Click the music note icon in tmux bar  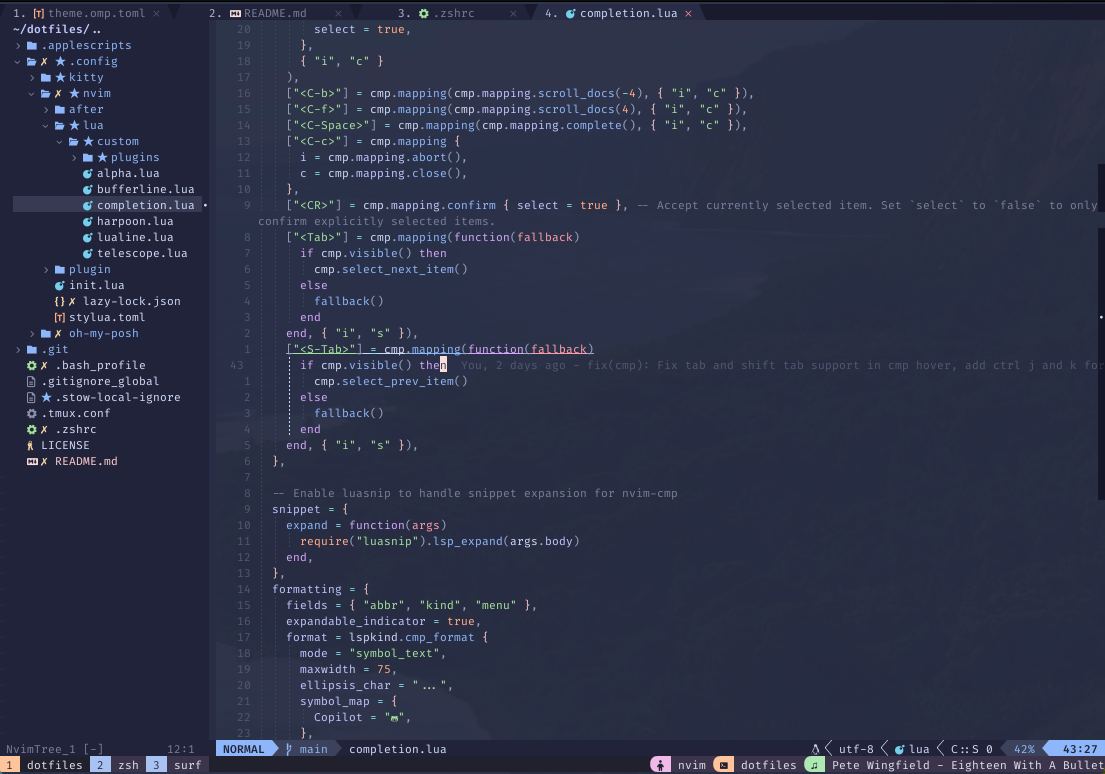(x=815, y=766)
